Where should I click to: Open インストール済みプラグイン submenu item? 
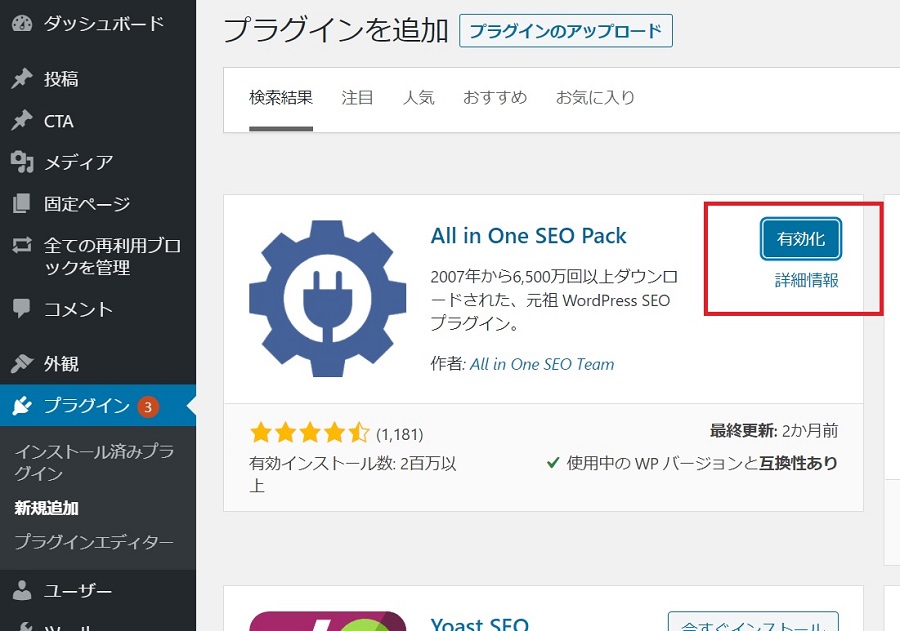click(x=94, y=462)
